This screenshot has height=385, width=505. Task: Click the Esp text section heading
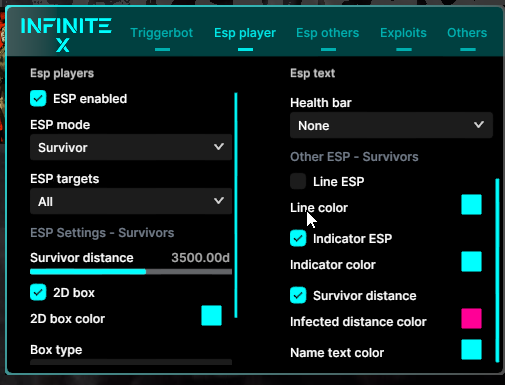coord(312,73)
